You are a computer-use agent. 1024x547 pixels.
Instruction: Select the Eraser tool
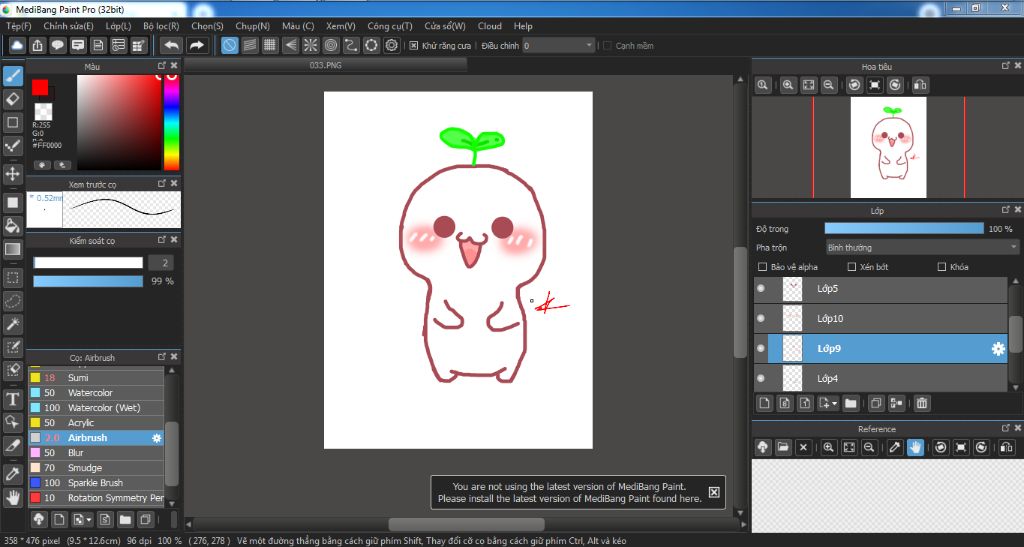[12, 99]
